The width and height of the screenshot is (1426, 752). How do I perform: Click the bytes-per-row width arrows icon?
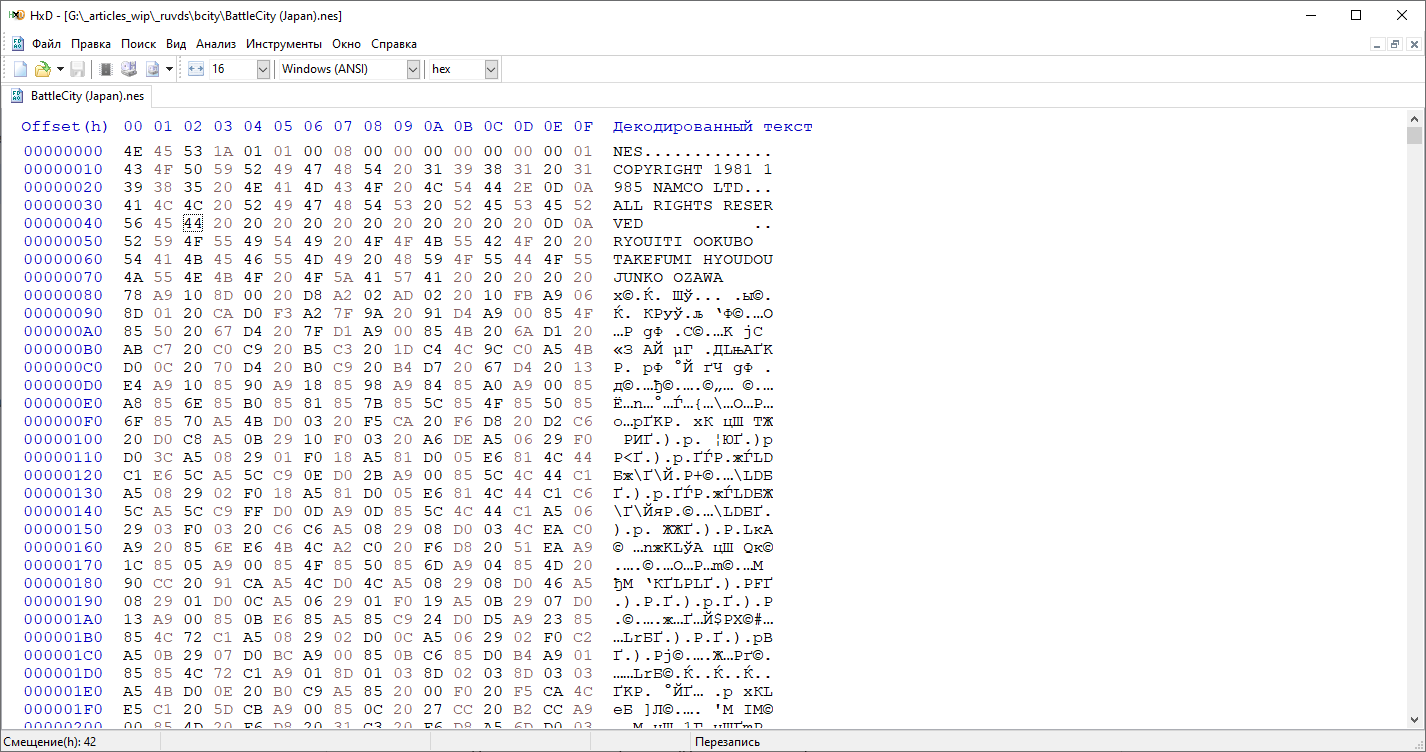(x=195, y=69)
